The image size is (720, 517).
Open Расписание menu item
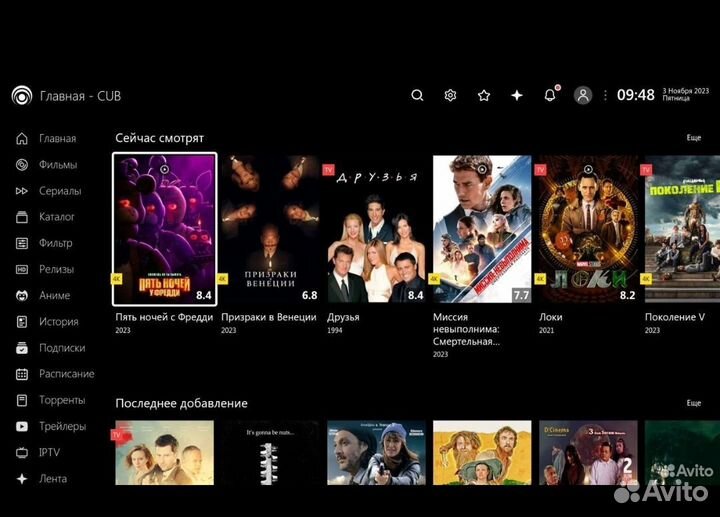pyautogui.click(x=67, y=374)
